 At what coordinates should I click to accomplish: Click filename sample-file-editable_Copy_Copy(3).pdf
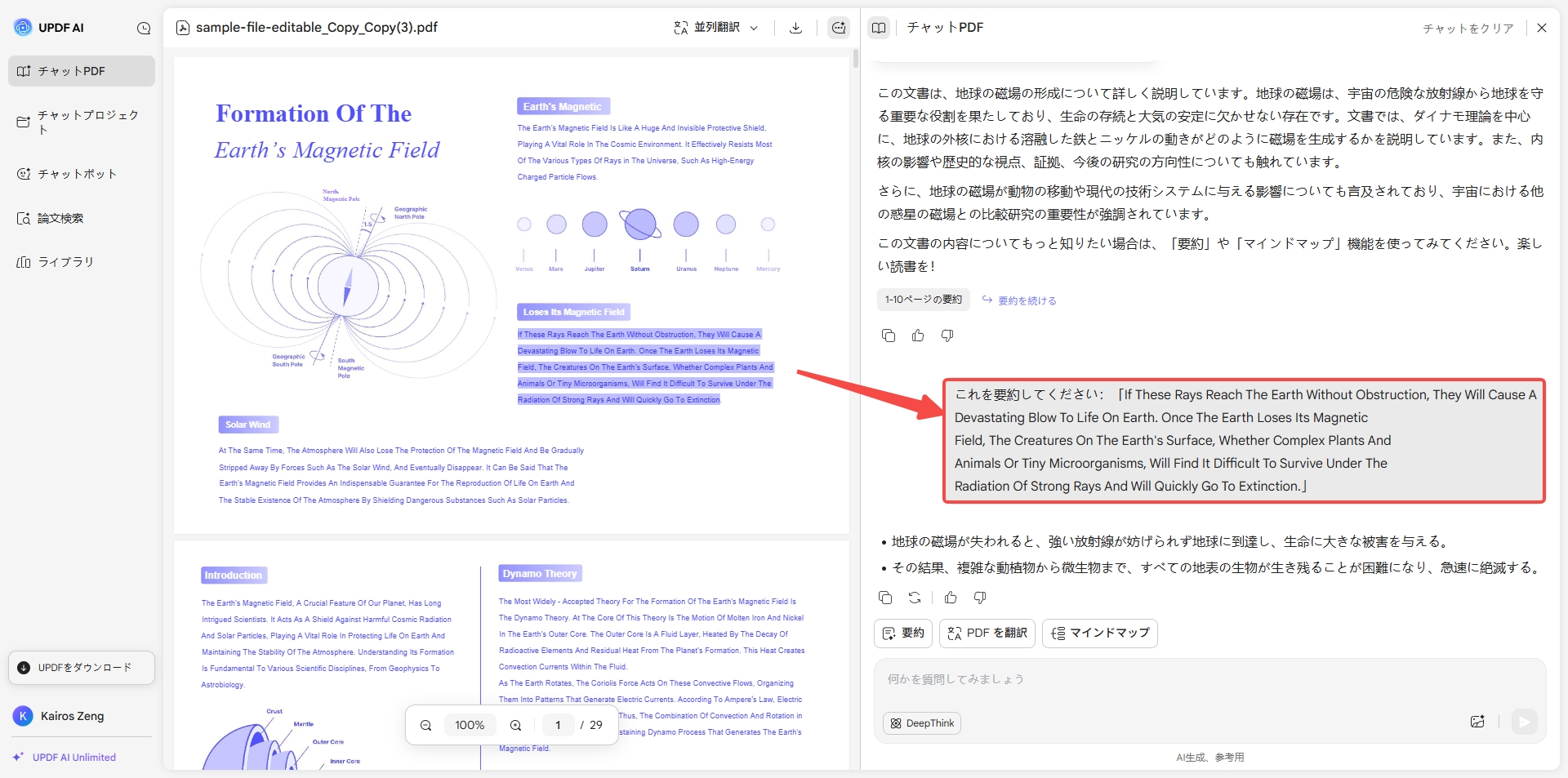click(x=317, y=28)
